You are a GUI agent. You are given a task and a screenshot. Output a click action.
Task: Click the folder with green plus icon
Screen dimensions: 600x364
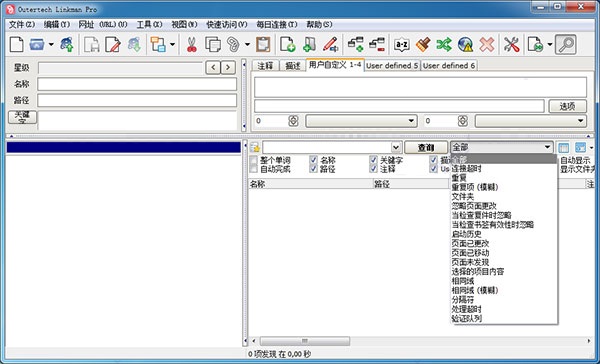[x=309, y=44]
